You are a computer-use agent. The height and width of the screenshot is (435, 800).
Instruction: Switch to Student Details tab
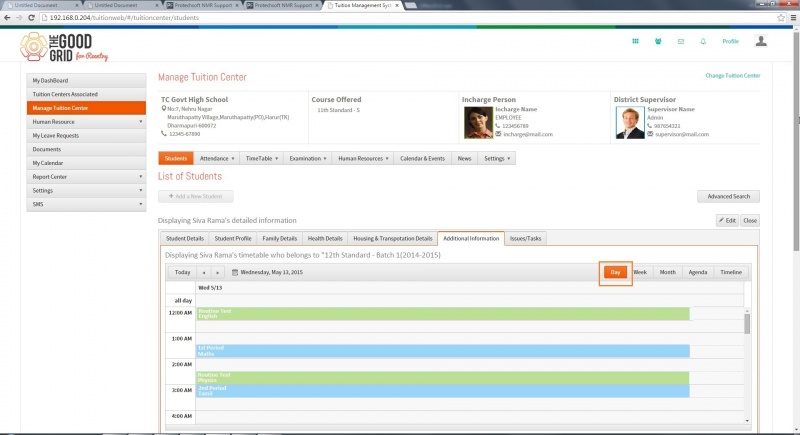(185, 239)
